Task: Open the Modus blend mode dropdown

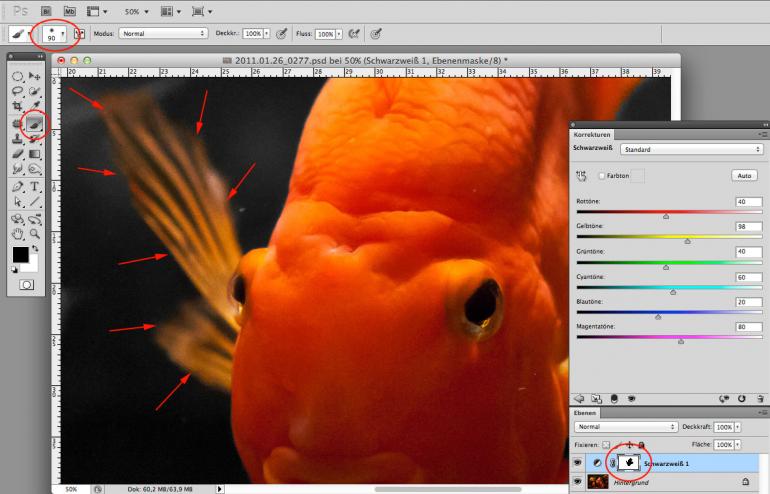Action: (163, 33)
